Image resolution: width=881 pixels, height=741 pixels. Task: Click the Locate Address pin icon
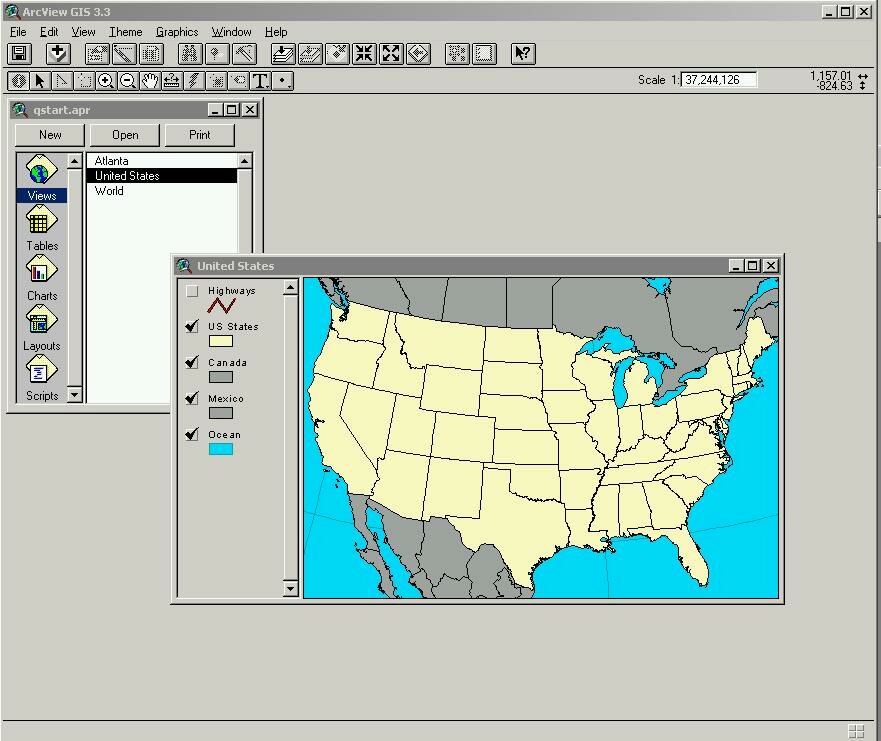click(217, 54)
